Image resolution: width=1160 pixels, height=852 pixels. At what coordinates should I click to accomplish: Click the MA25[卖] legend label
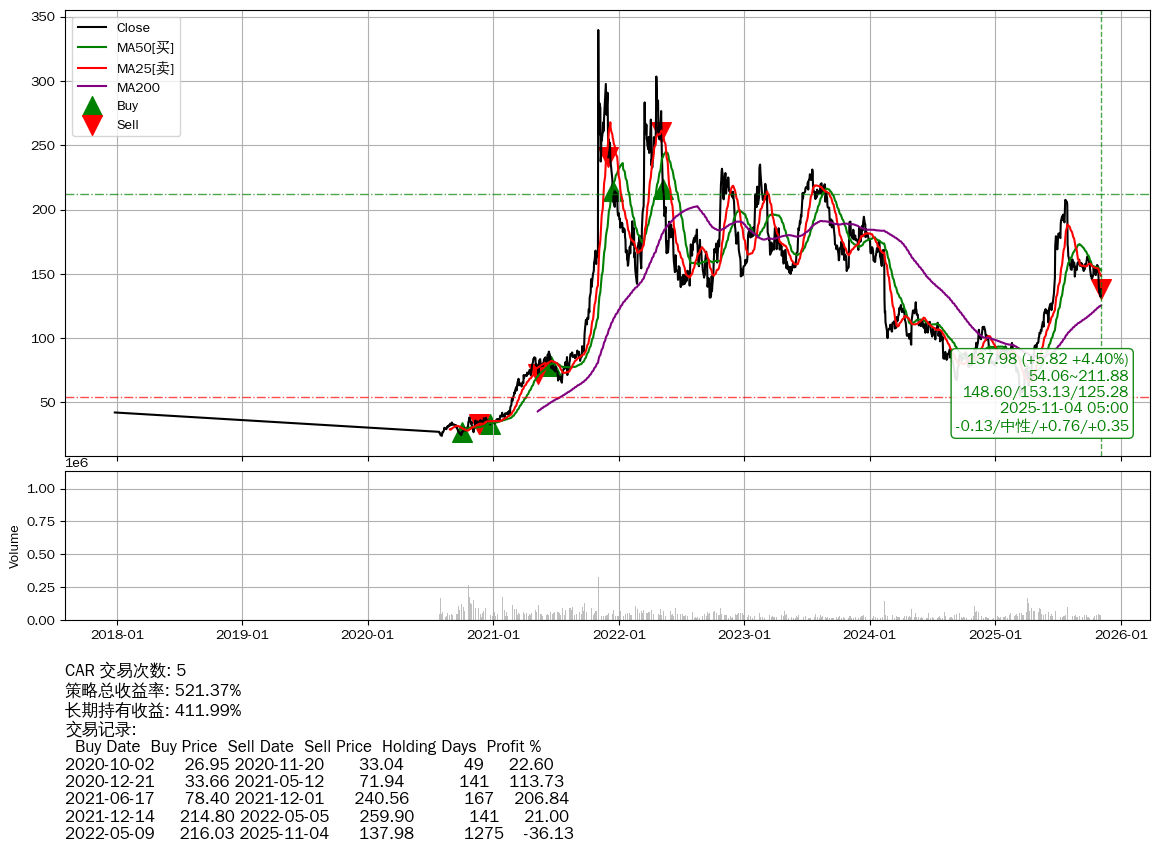coord(145,68)
